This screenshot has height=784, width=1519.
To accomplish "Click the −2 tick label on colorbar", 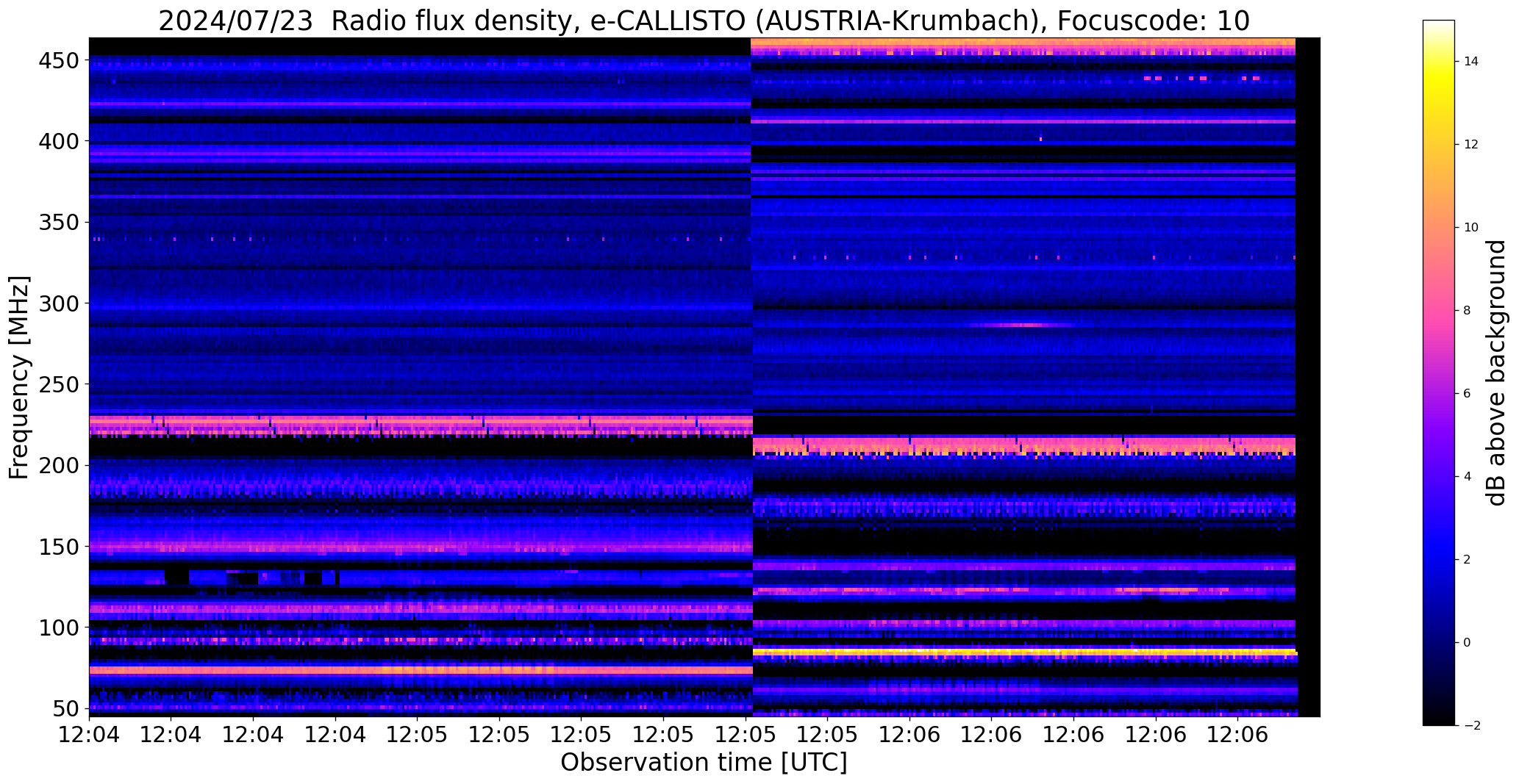I will [x=1470, y=726].
